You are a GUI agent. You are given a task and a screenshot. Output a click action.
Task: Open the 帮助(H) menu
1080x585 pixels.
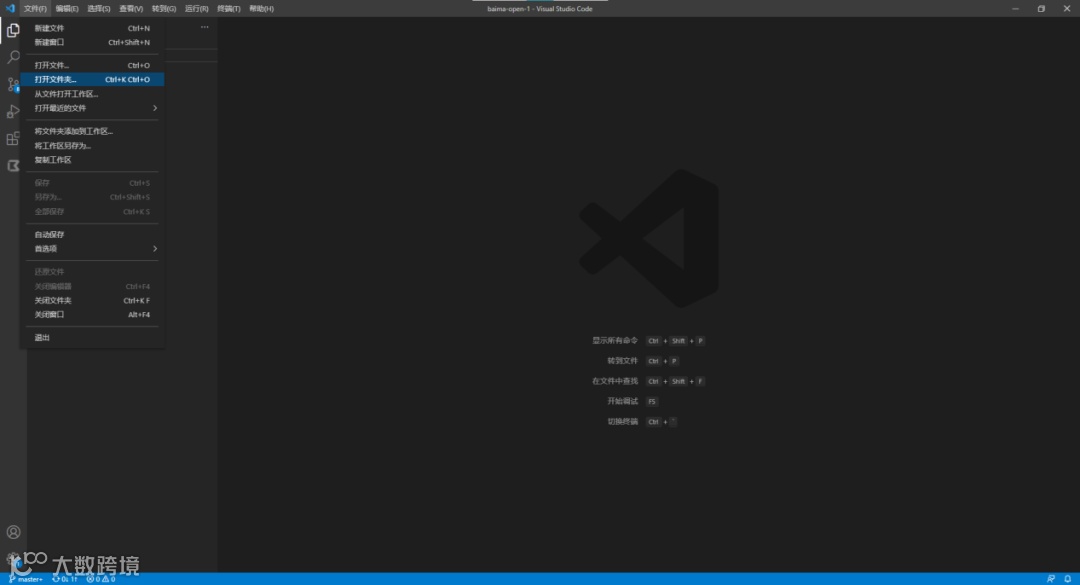coord(261,9)
